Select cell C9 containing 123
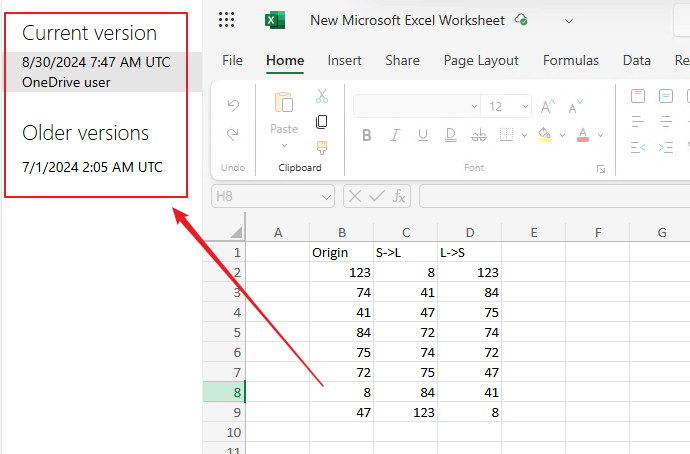 tap(405, 412)
